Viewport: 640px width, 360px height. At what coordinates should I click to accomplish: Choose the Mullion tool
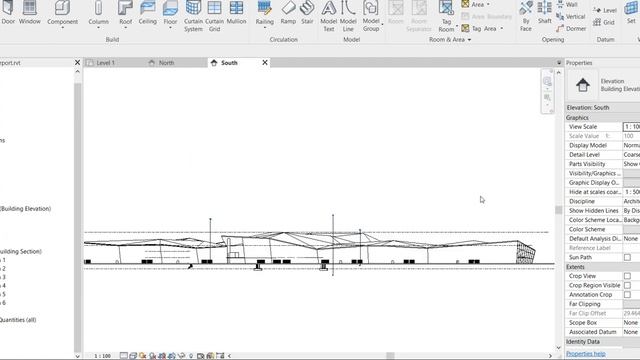pyautogui.click(x=236, y=12)
